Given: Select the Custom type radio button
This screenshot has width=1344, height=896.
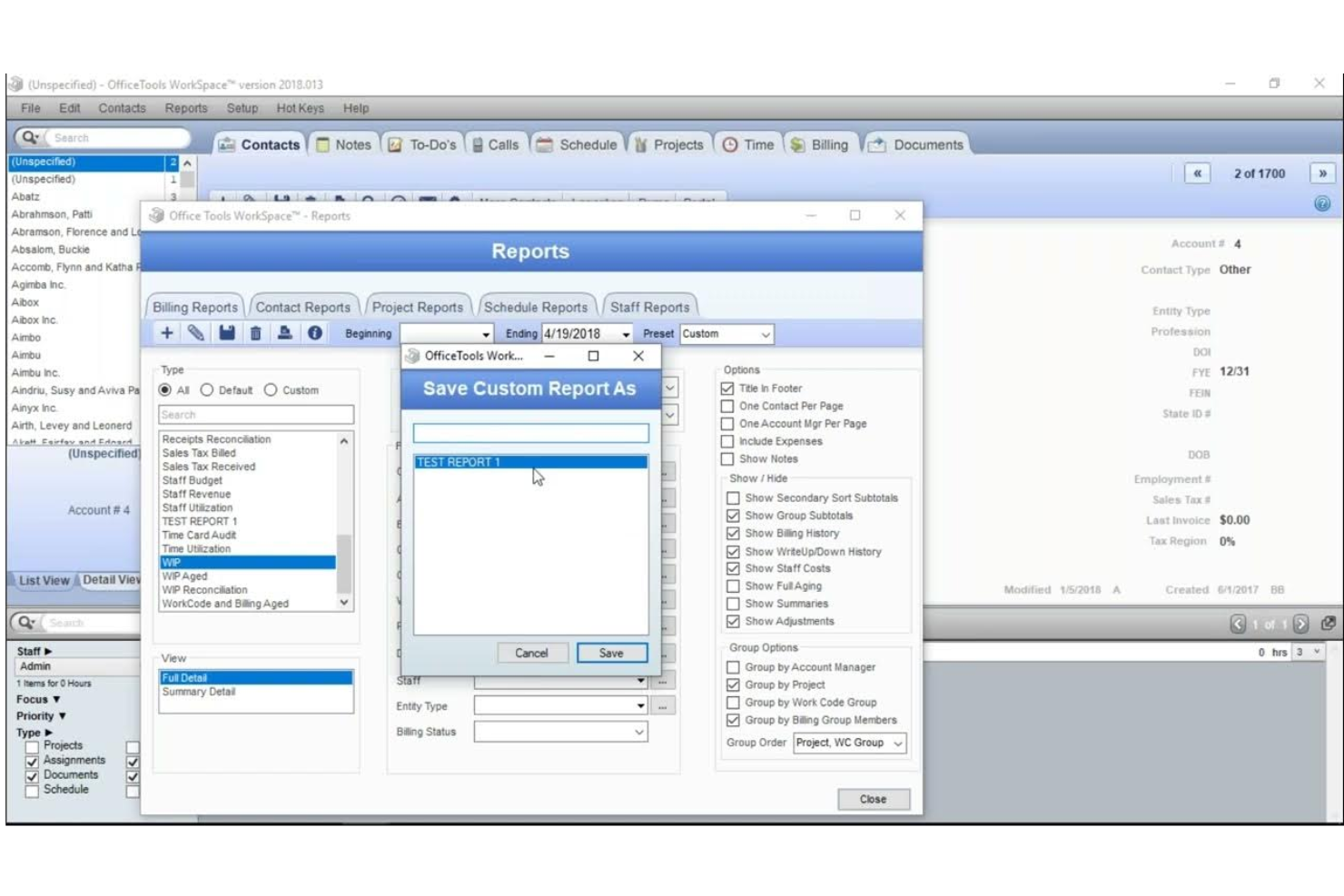Looking at the screenshot, I should click(271, 389).
